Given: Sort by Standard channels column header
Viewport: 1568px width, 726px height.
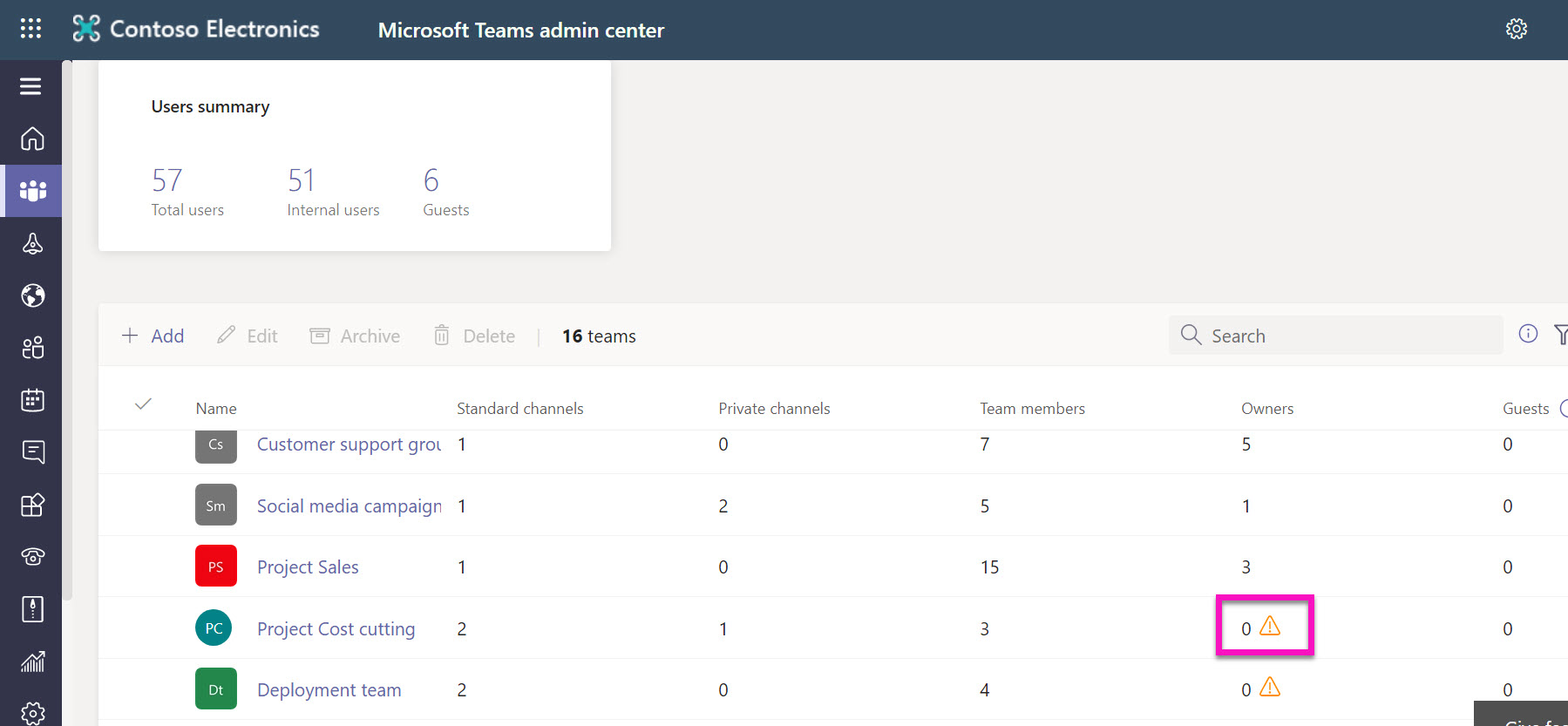Looking at the screenshot, I should [x=520, y=409].
